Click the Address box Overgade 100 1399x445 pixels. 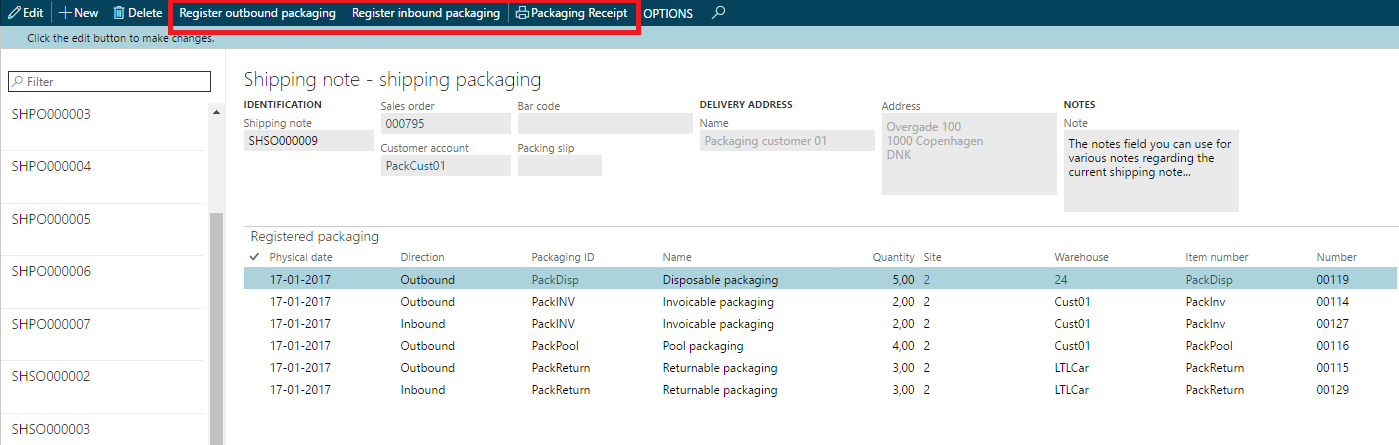coord(969,154)
